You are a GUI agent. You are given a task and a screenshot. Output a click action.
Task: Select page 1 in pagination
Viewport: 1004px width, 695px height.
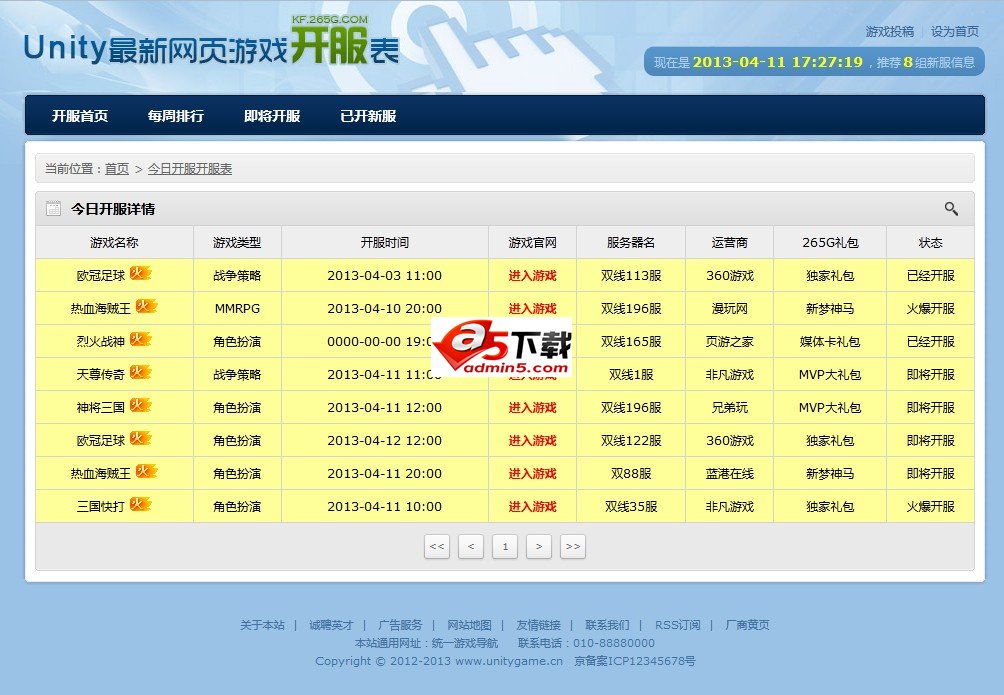505,546
